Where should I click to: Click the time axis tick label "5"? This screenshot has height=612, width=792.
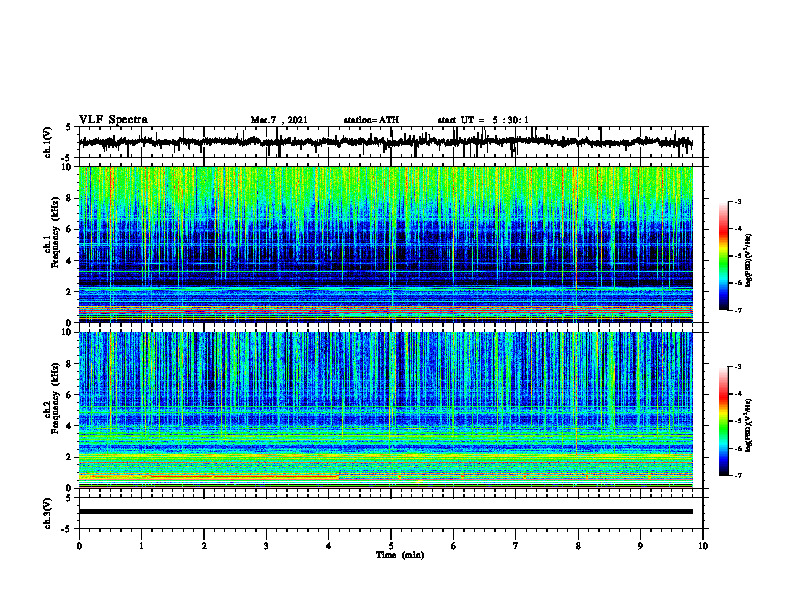click(391, 546)
